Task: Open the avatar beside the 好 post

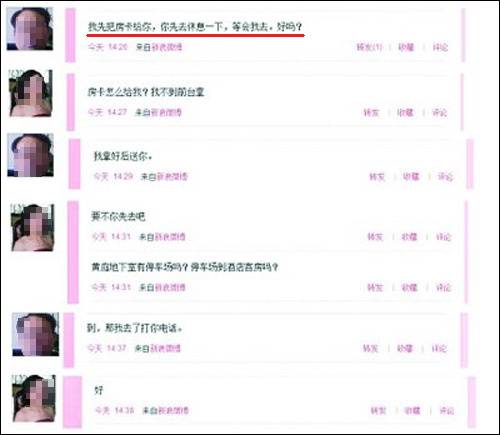Action: click(34, 398)
